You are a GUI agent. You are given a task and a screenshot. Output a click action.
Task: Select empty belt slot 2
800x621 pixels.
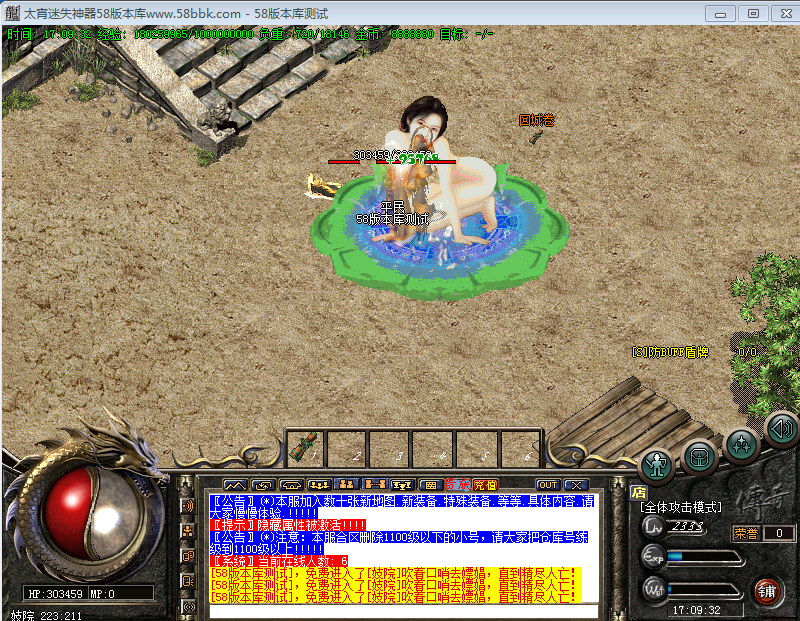pyautogui.click(x=346, y=447)
